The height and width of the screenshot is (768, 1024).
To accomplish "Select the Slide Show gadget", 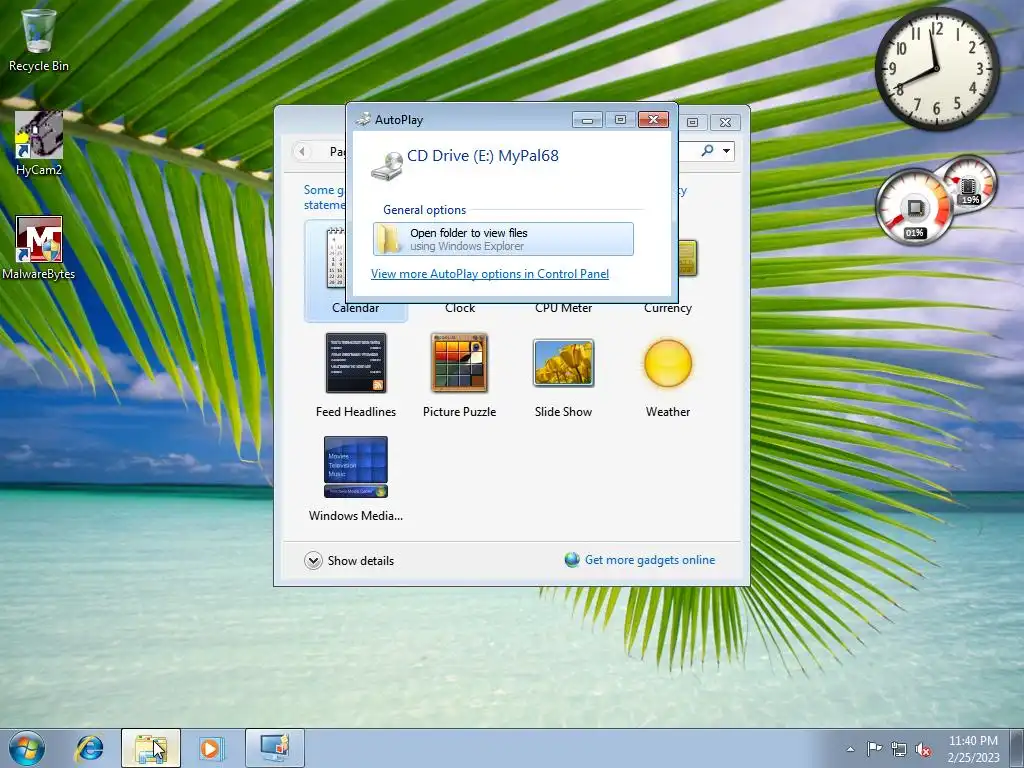I will click(x=564, y=362).
